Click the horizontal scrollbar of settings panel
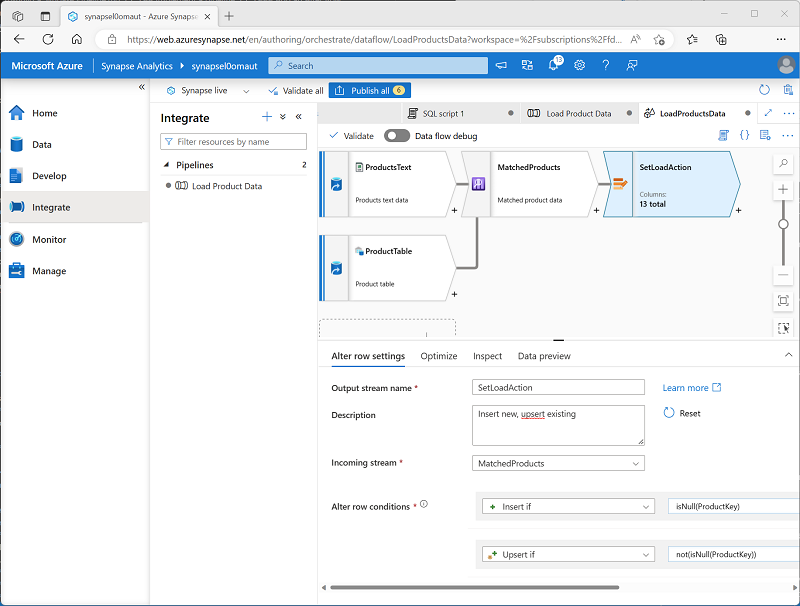 pos(474,587)
